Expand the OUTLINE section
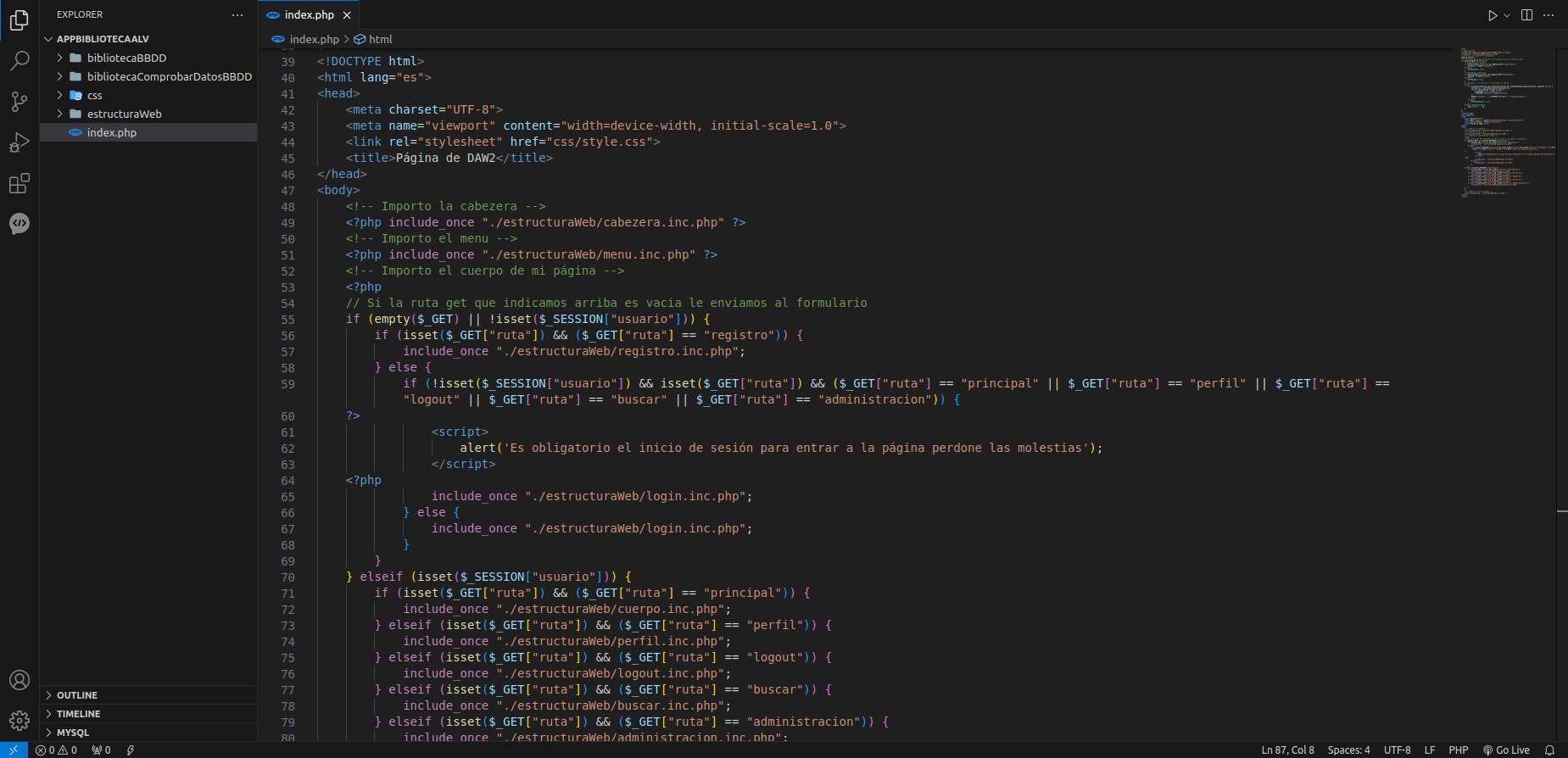Viewport: 1568px width, 758px height. 148,695
